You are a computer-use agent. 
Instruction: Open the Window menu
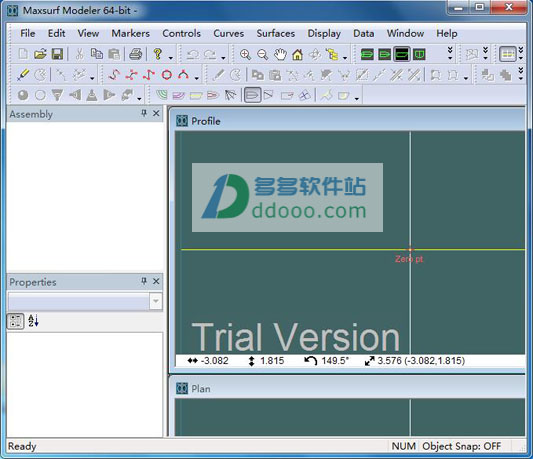click(x=405, y=33)
